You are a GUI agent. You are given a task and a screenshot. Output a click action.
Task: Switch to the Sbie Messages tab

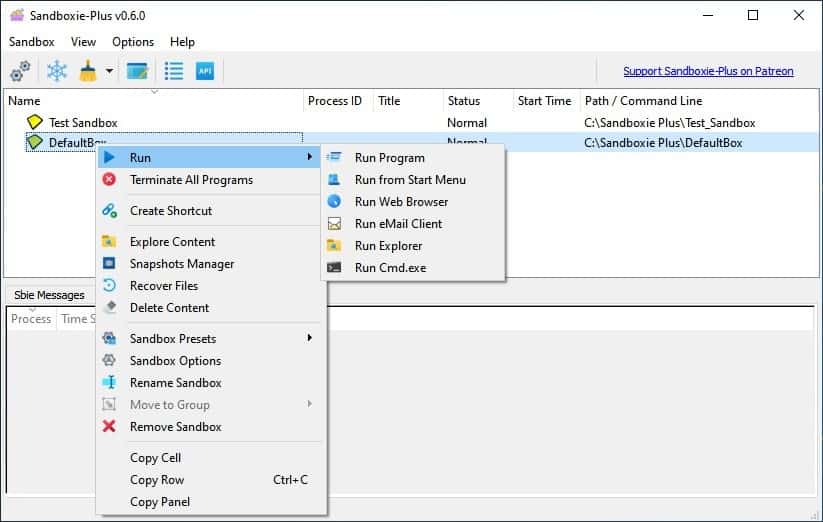tap(47, 295)
